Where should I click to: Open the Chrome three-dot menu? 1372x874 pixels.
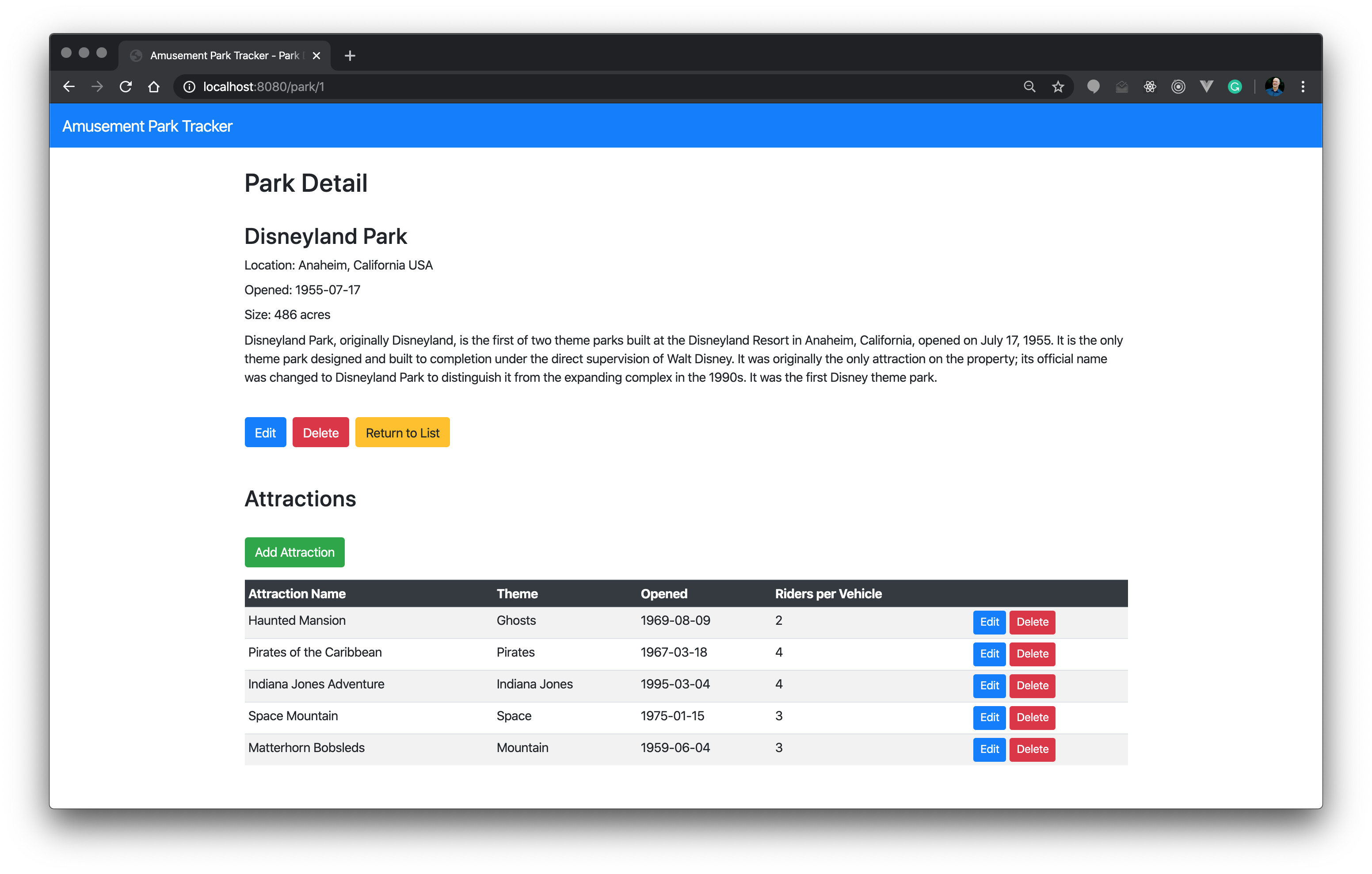click(x=1303, y=87)
